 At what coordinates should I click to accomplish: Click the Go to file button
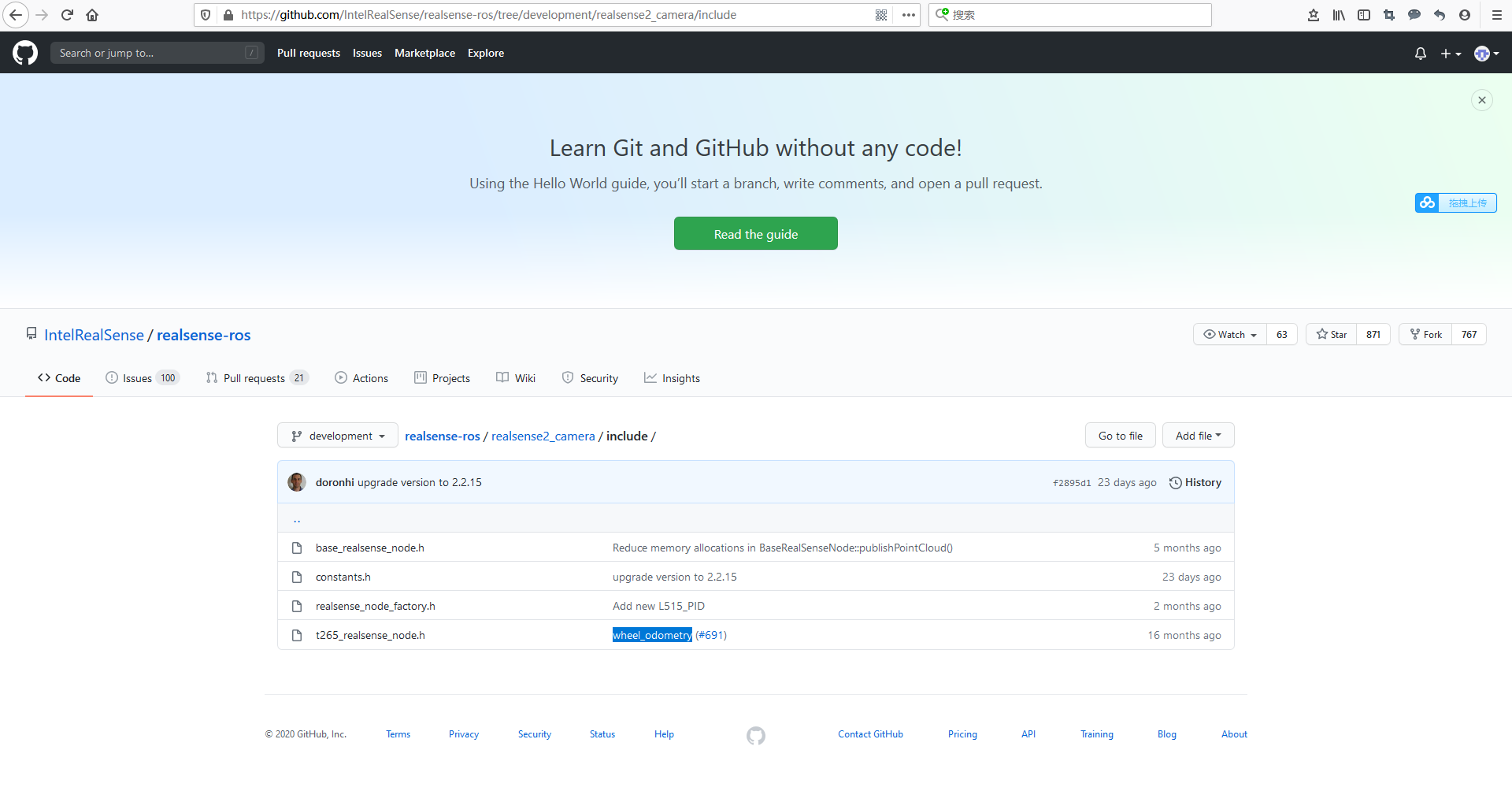tap(1121, 436)
